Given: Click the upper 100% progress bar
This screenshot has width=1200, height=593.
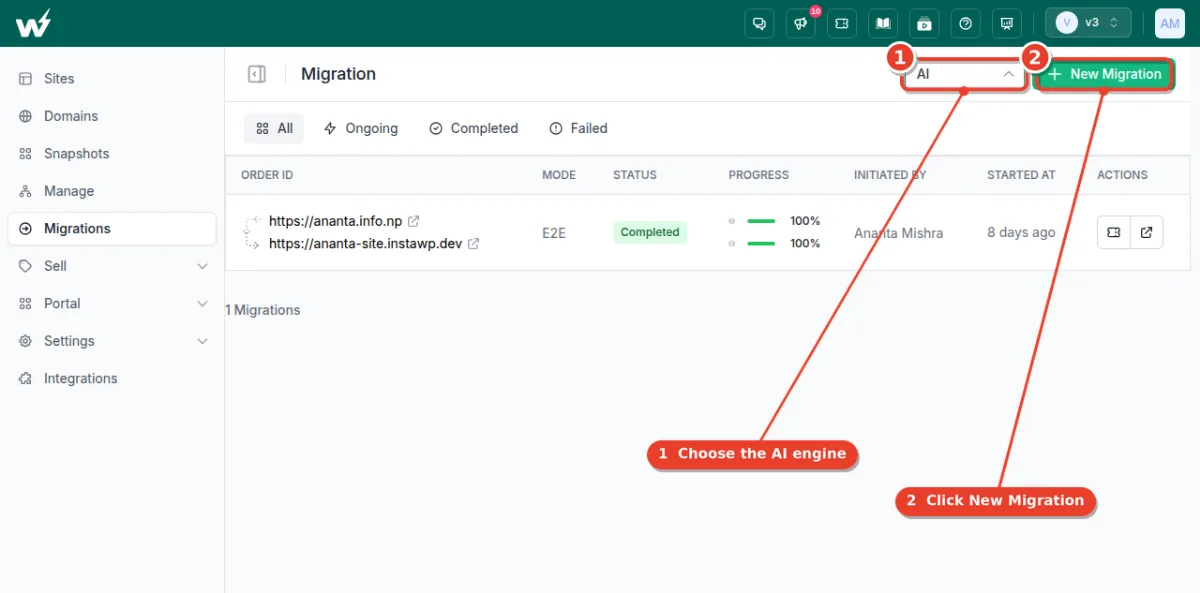Looking at the screenshot, I should (x=761, y=221).
